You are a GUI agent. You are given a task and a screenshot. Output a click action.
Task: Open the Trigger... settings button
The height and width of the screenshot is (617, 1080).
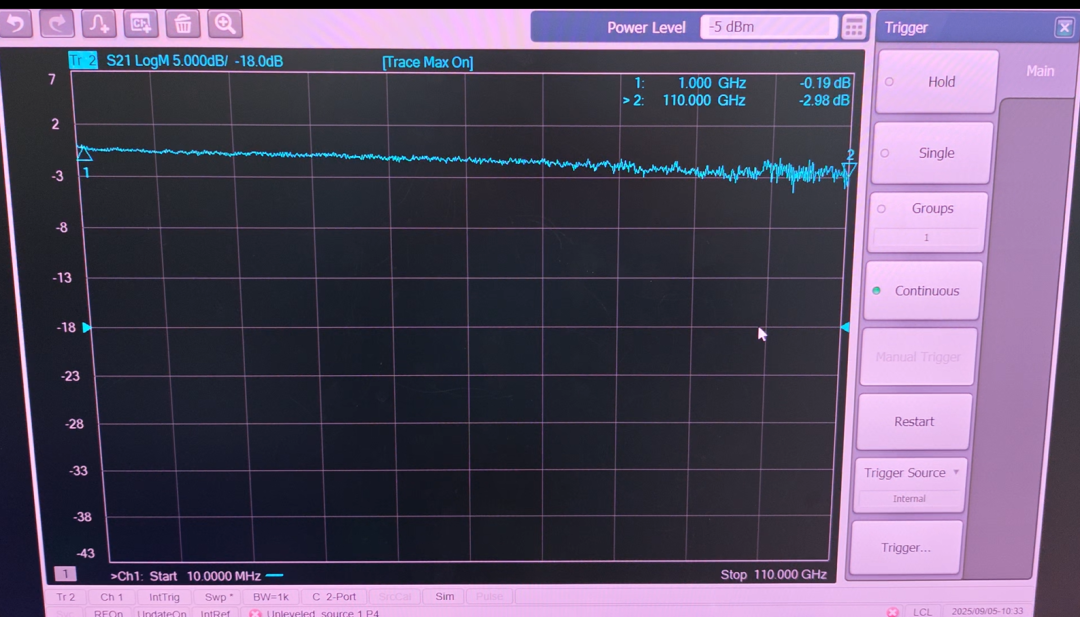pos(906,548)
